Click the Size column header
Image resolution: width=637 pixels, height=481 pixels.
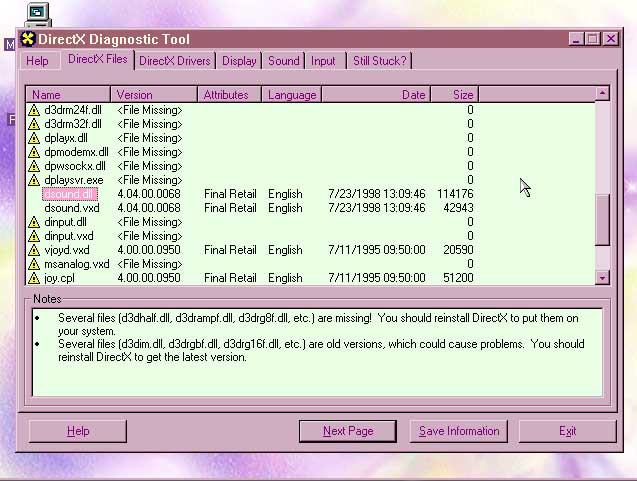pyautogui.click(x=455, y=95)
